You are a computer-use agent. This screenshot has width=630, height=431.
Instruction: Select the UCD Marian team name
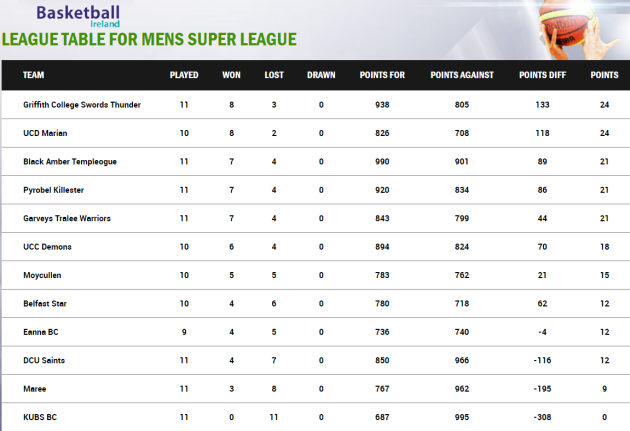tap(45, 133)
